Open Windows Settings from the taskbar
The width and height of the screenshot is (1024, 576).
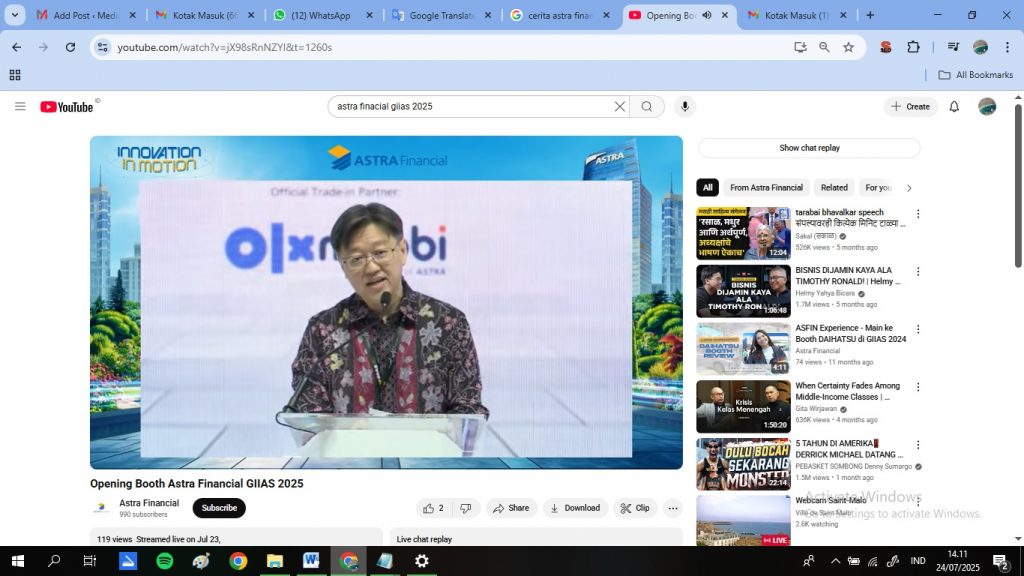click(x=422, y=561)
